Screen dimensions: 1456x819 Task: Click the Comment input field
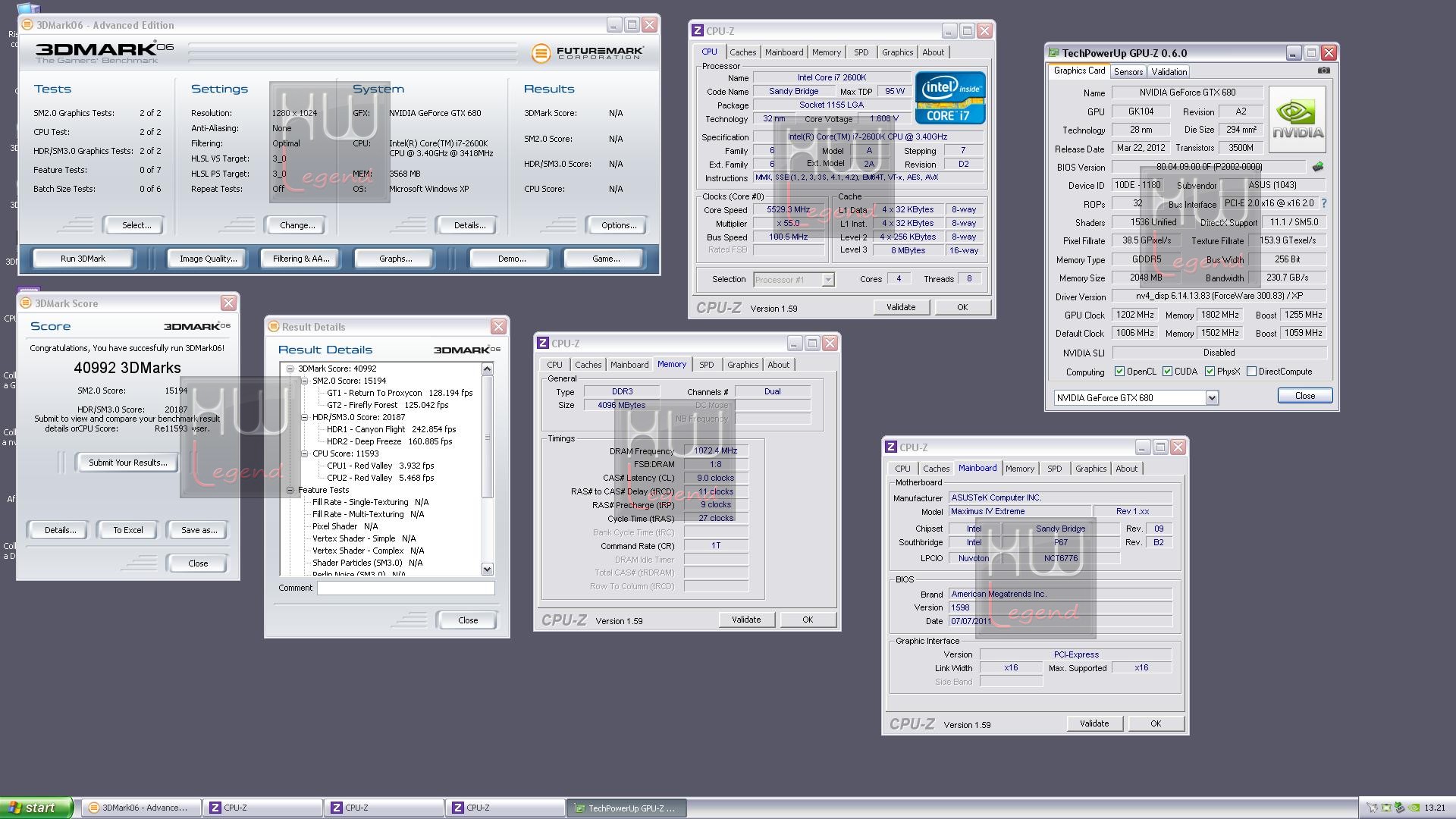coord(406,588)
